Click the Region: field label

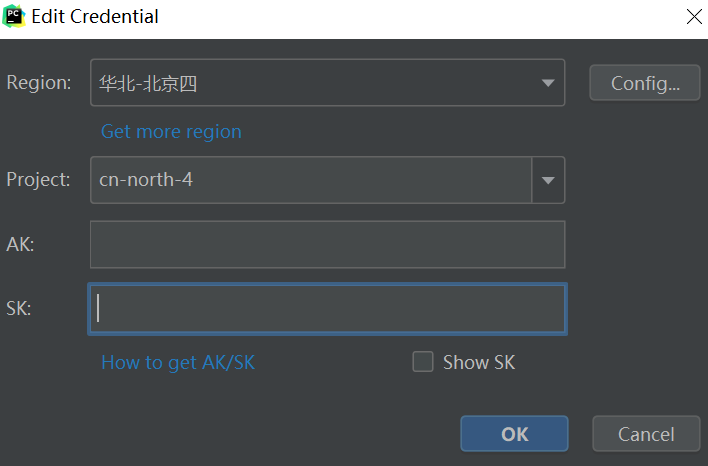pos(39,83)
